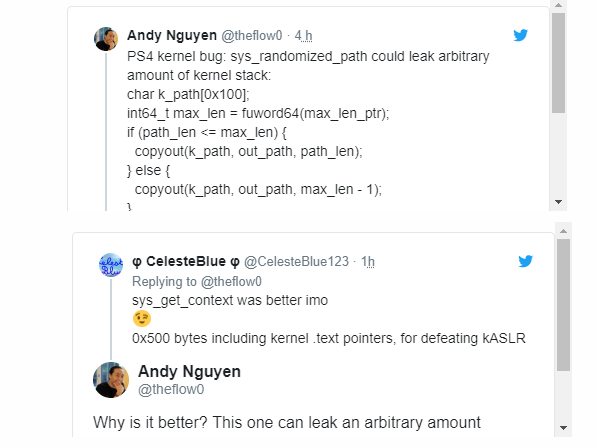
Task: Open the @CelesteBlue123 handle link
Action: tap(296, 262)
